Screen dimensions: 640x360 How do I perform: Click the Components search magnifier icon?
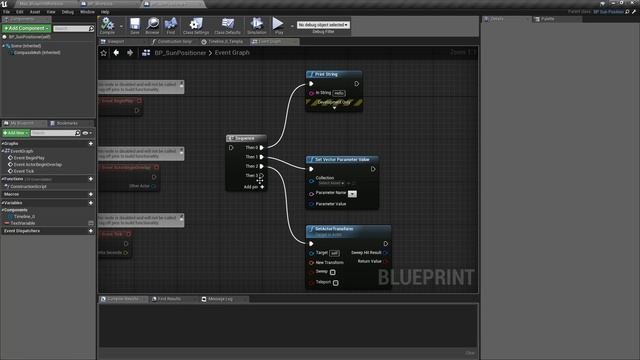91,29
